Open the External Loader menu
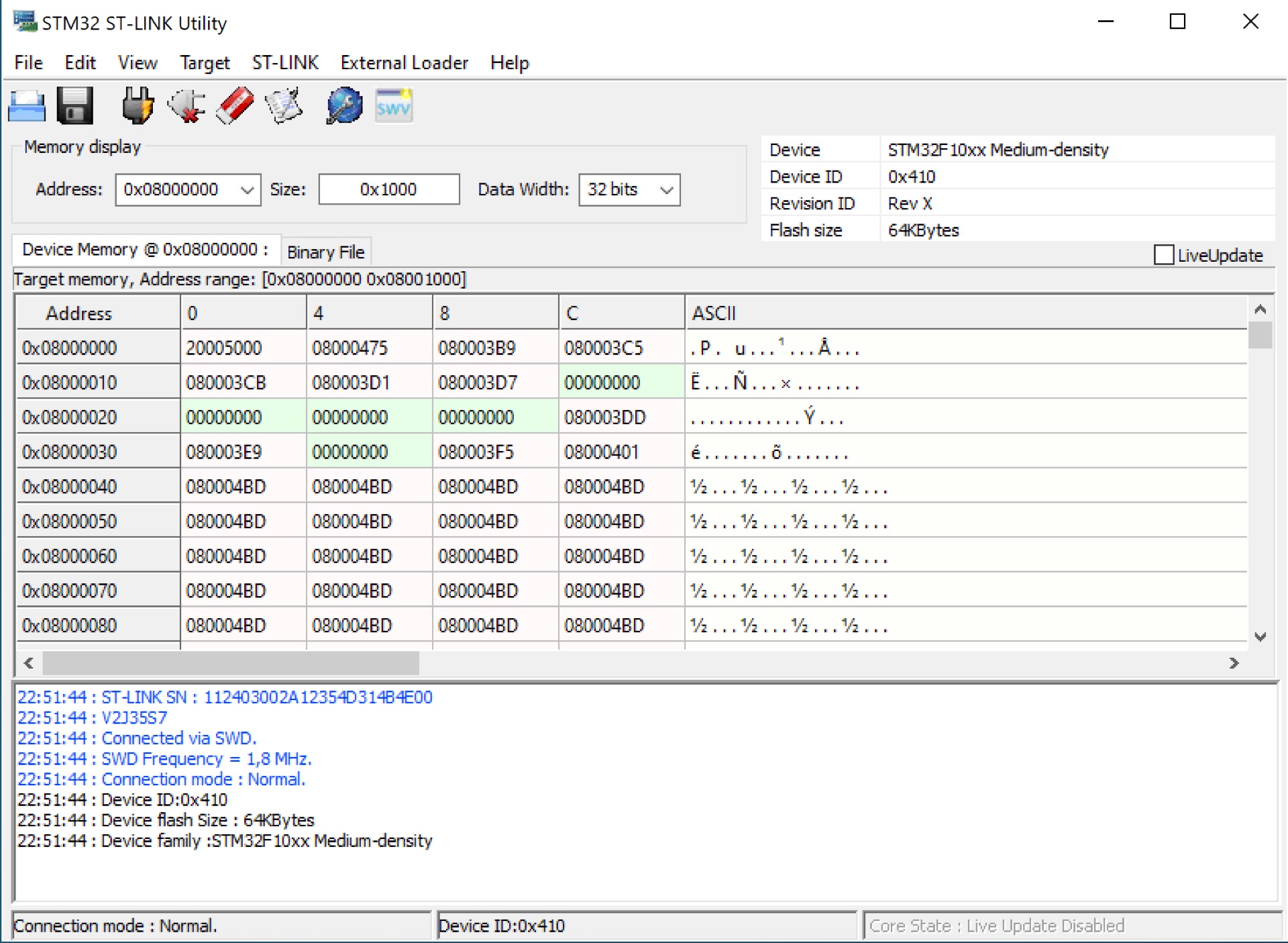This screenshot has height=943, width=1288. 405,63
